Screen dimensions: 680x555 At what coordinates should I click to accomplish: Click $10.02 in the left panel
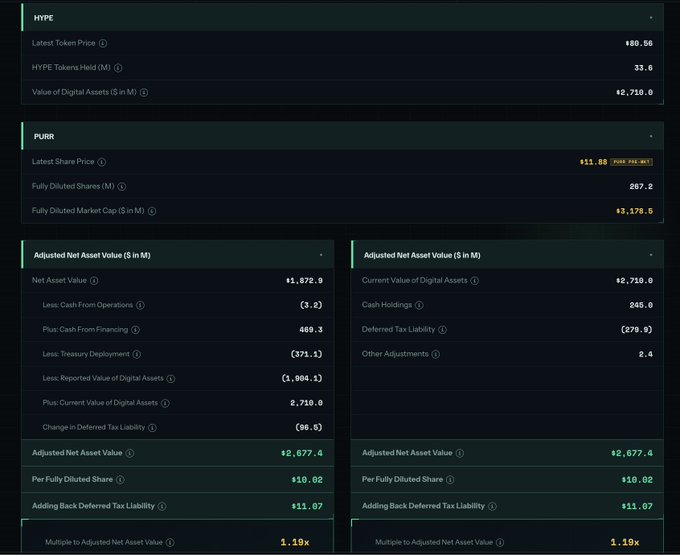coord(307,480)
